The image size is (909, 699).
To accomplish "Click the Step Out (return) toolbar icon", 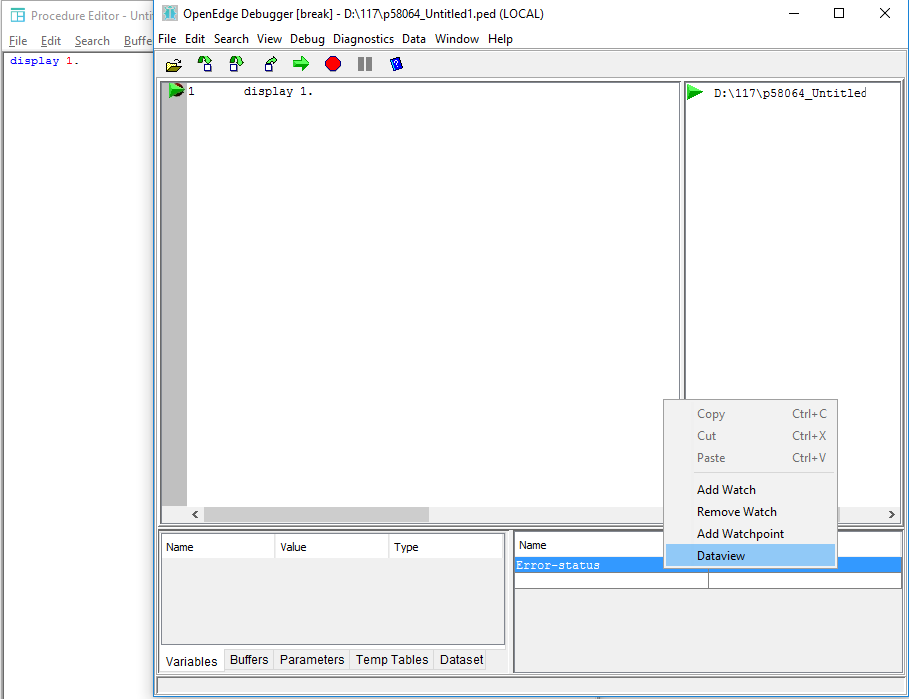I will pyautogui.click(x=268, y=63).
